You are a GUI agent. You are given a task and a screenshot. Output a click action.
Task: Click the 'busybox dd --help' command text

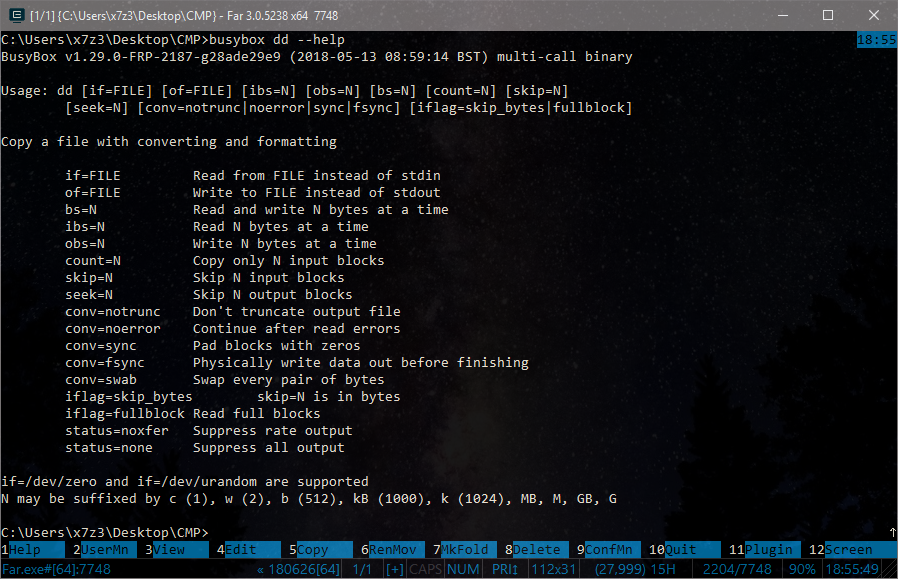[277, 40]
